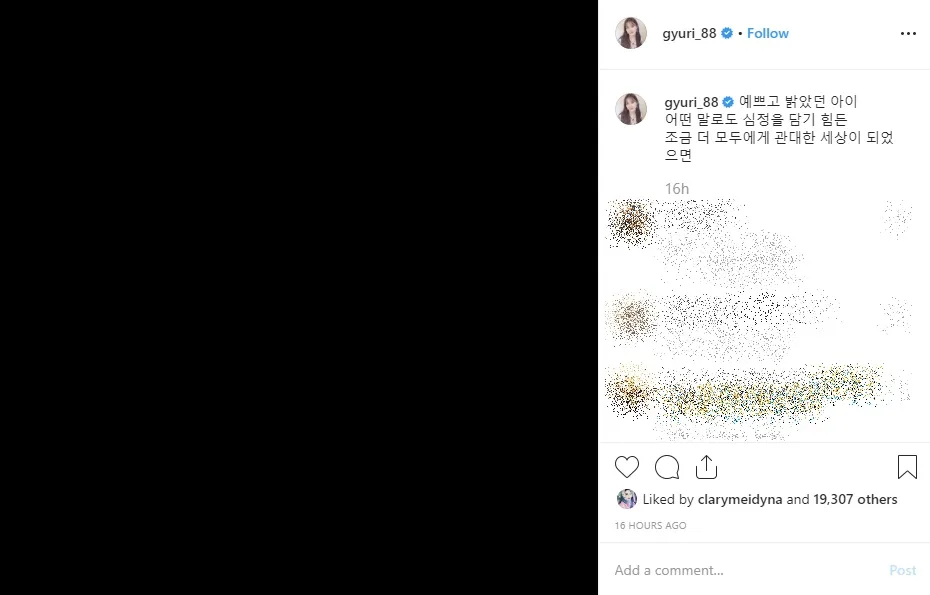The image size is (930, 595).
Task: Like the post with the heart icon
Action: pyautogui.click(x=626, y=467)
